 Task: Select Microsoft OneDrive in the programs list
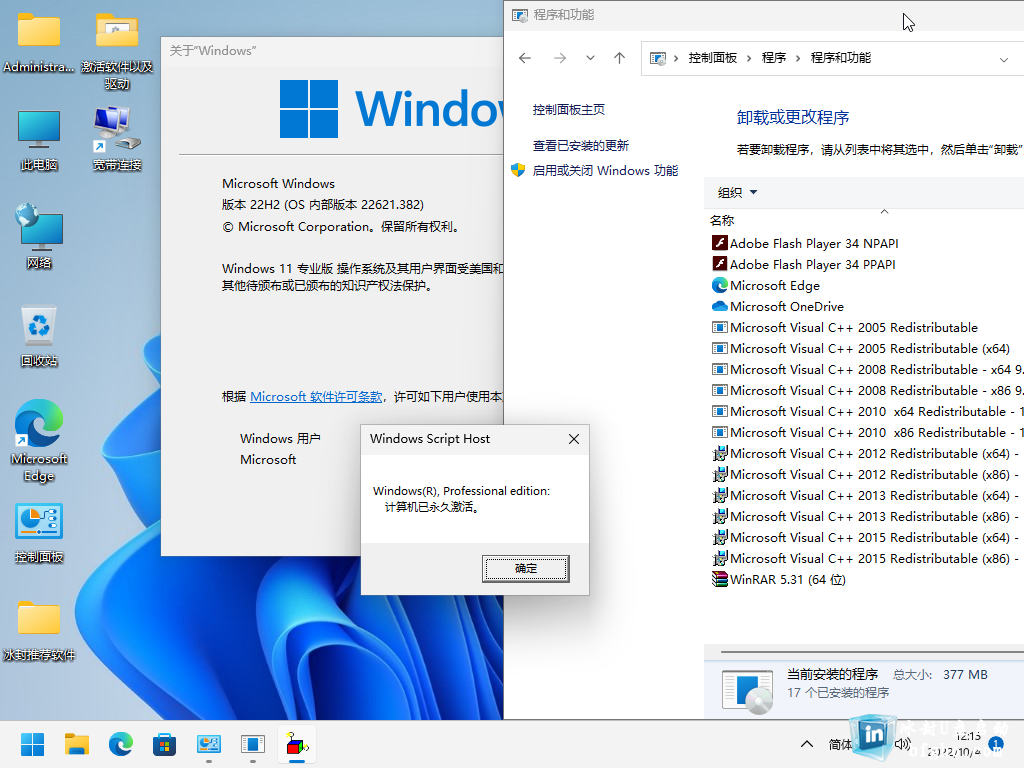coord(778,306)
